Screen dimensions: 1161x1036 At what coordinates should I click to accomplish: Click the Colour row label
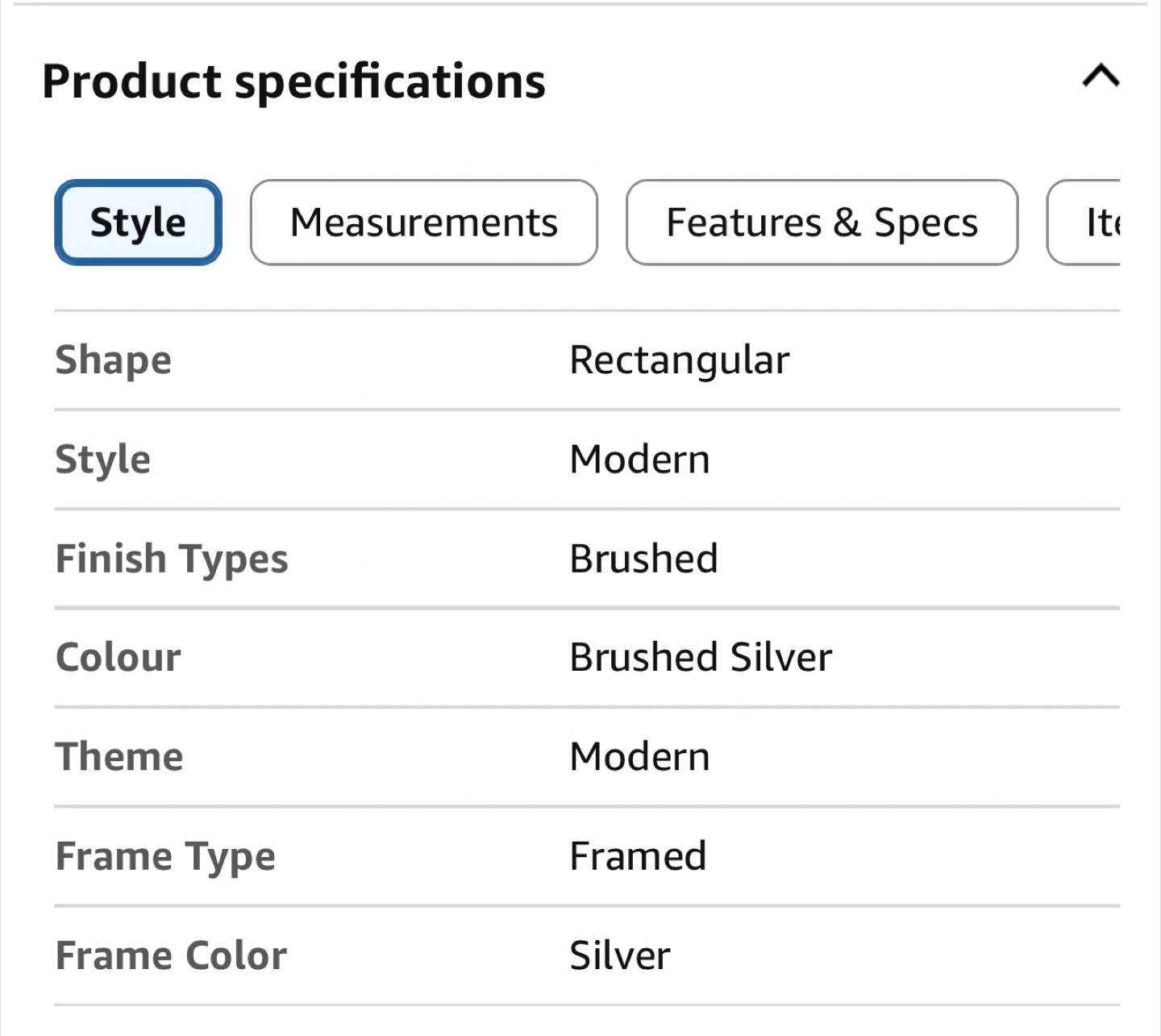pos(119,658)
